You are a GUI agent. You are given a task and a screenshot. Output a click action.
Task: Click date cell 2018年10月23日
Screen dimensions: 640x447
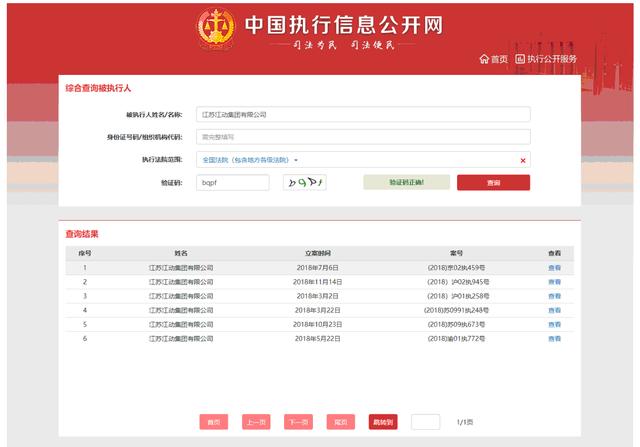[318, 325]
